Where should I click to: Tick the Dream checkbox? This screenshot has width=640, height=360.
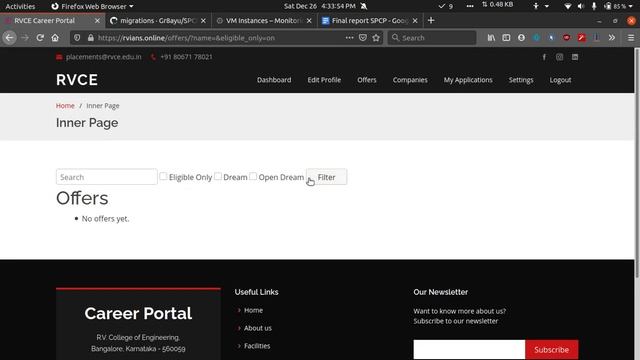[x=218, y=176]
